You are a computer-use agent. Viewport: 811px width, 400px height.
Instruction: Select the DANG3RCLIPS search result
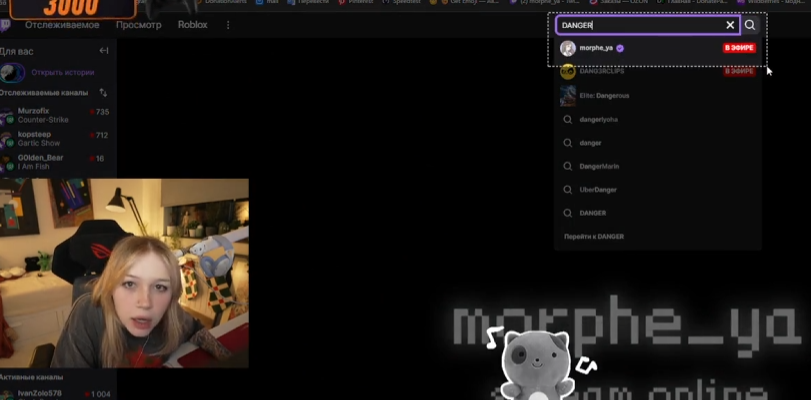[657, 71]
